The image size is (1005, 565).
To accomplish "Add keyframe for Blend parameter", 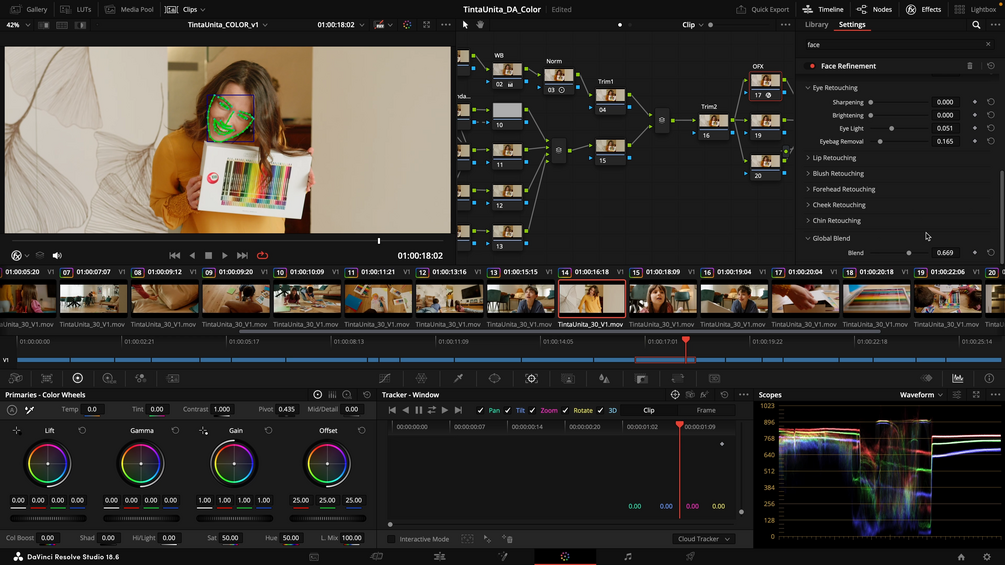I will coord(975,253).
